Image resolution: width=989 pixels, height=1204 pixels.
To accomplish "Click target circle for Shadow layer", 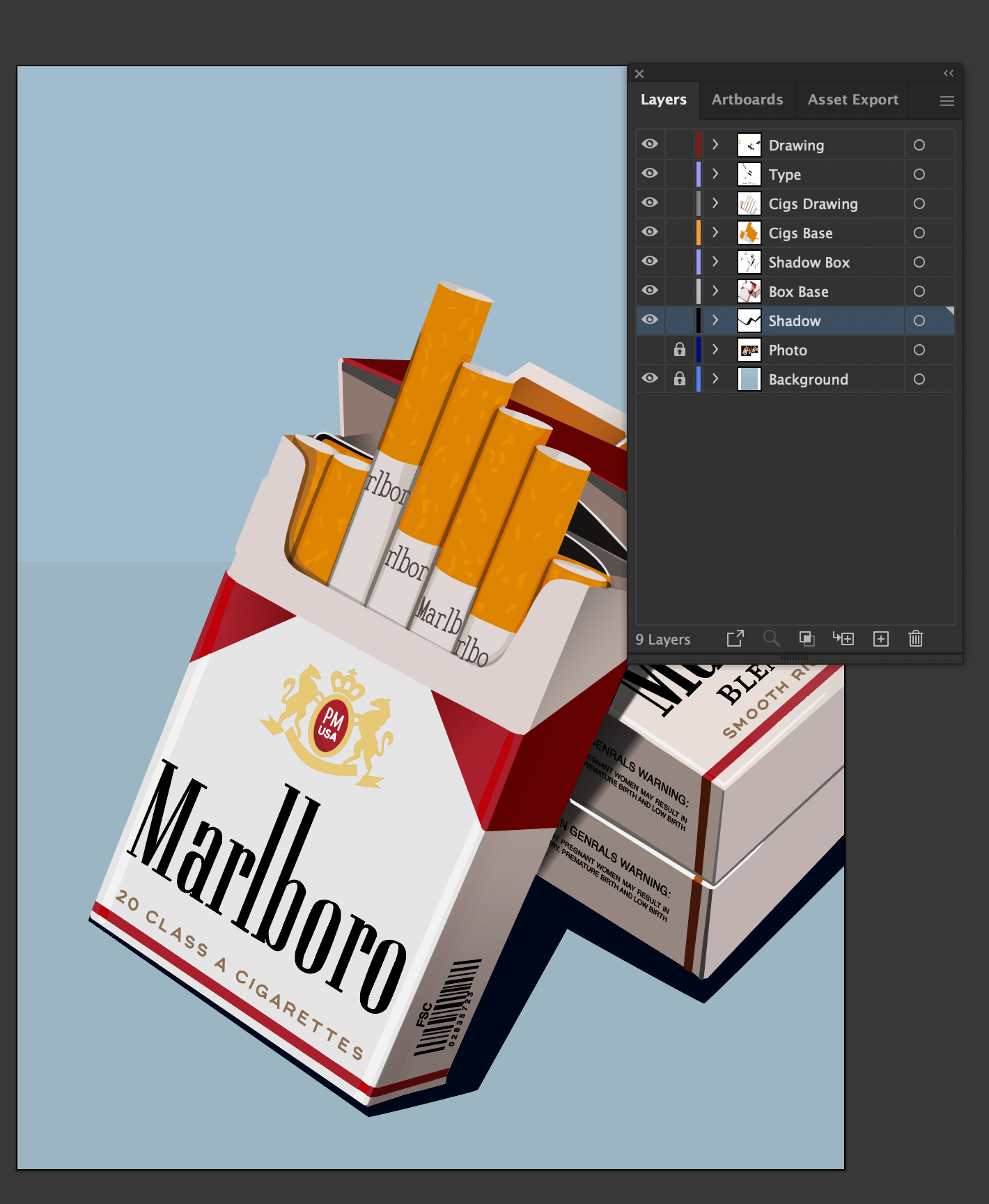I will tap(919, 321).
